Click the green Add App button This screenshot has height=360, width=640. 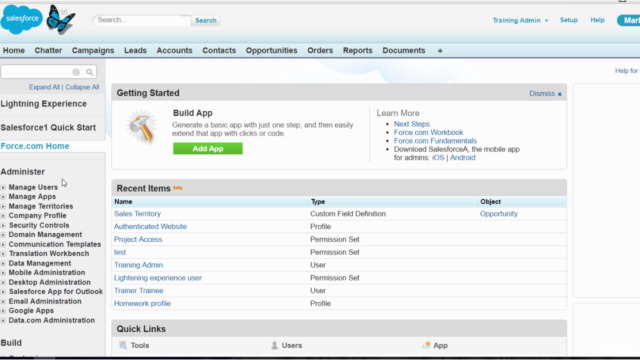[207, 149]
